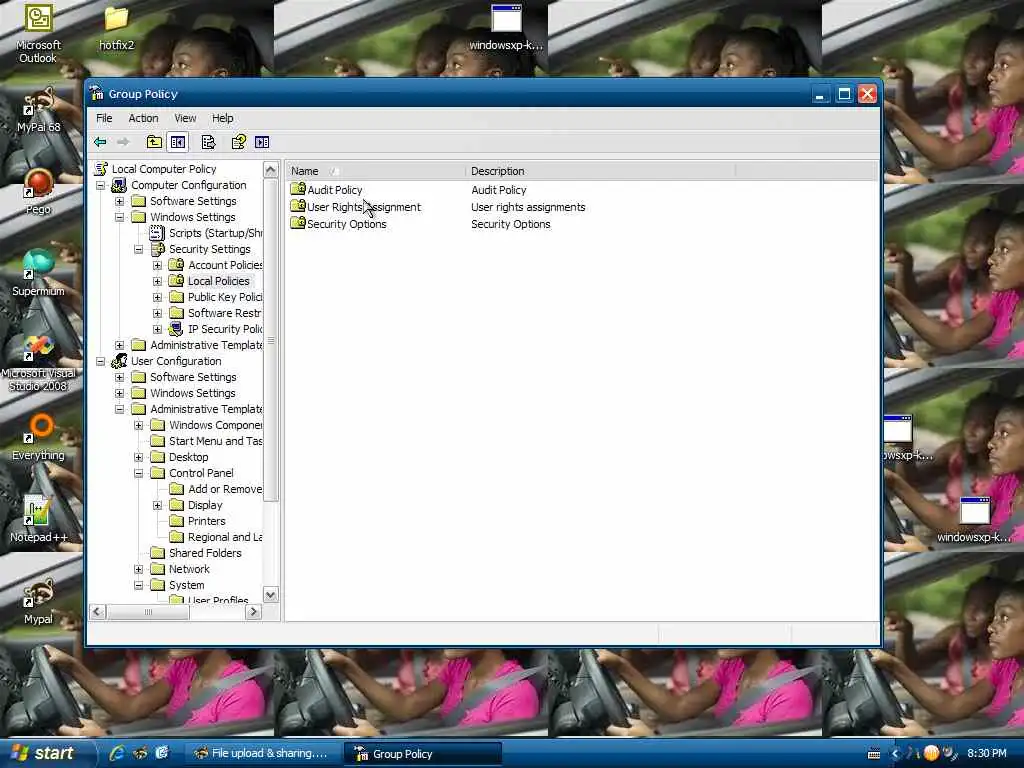
Task: Click Group Policy taskbar button
Action: (423, 753)
